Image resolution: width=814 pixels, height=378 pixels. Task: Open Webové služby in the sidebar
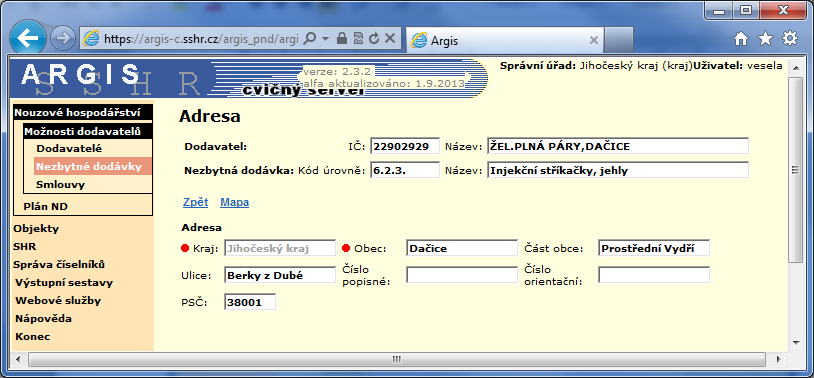point(58,301)
